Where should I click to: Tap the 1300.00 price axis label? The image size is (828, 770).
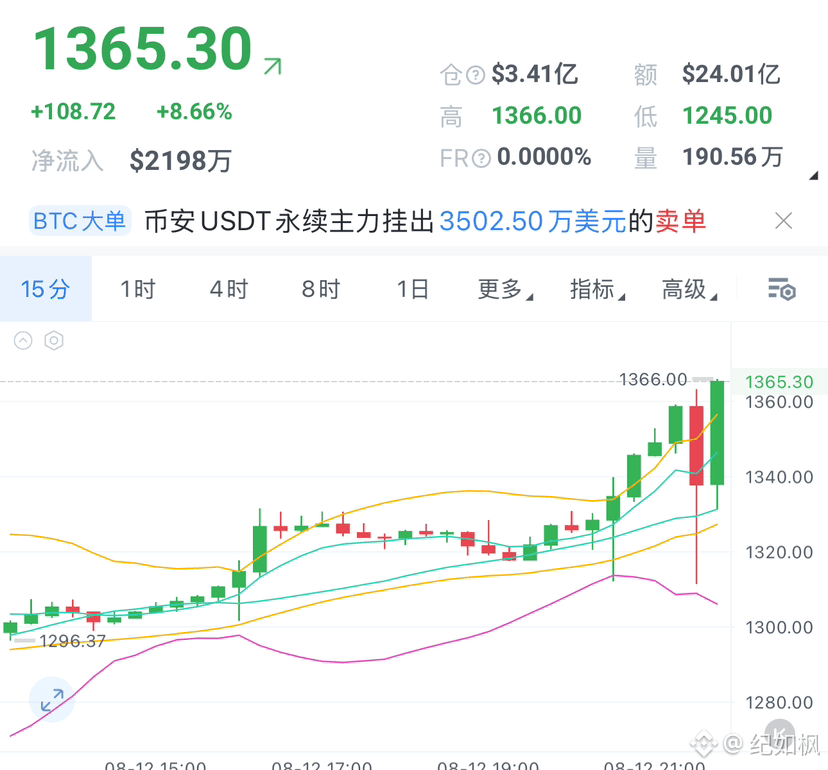pos(779,627)
